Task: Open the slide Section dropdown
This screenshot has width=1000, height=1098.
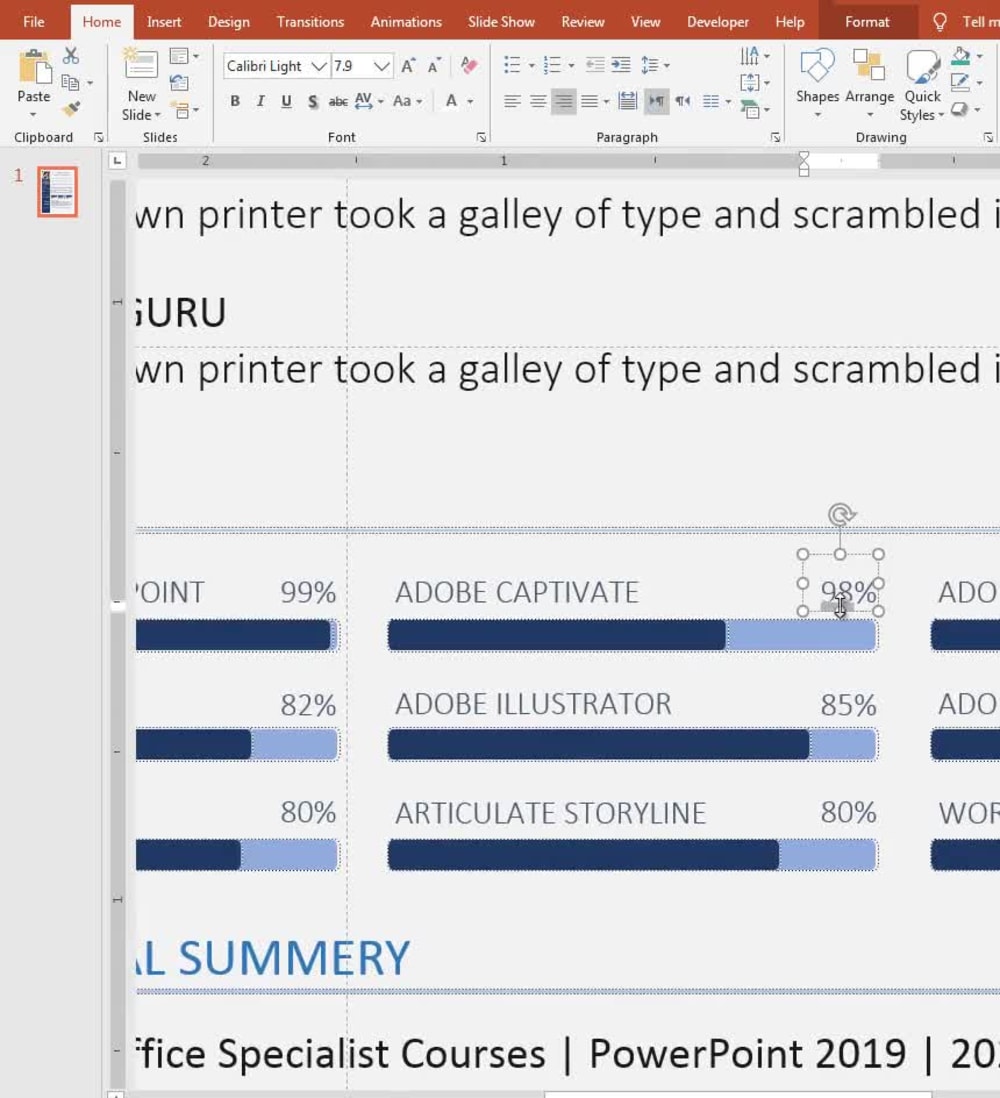Action: (x=186, y=110)
